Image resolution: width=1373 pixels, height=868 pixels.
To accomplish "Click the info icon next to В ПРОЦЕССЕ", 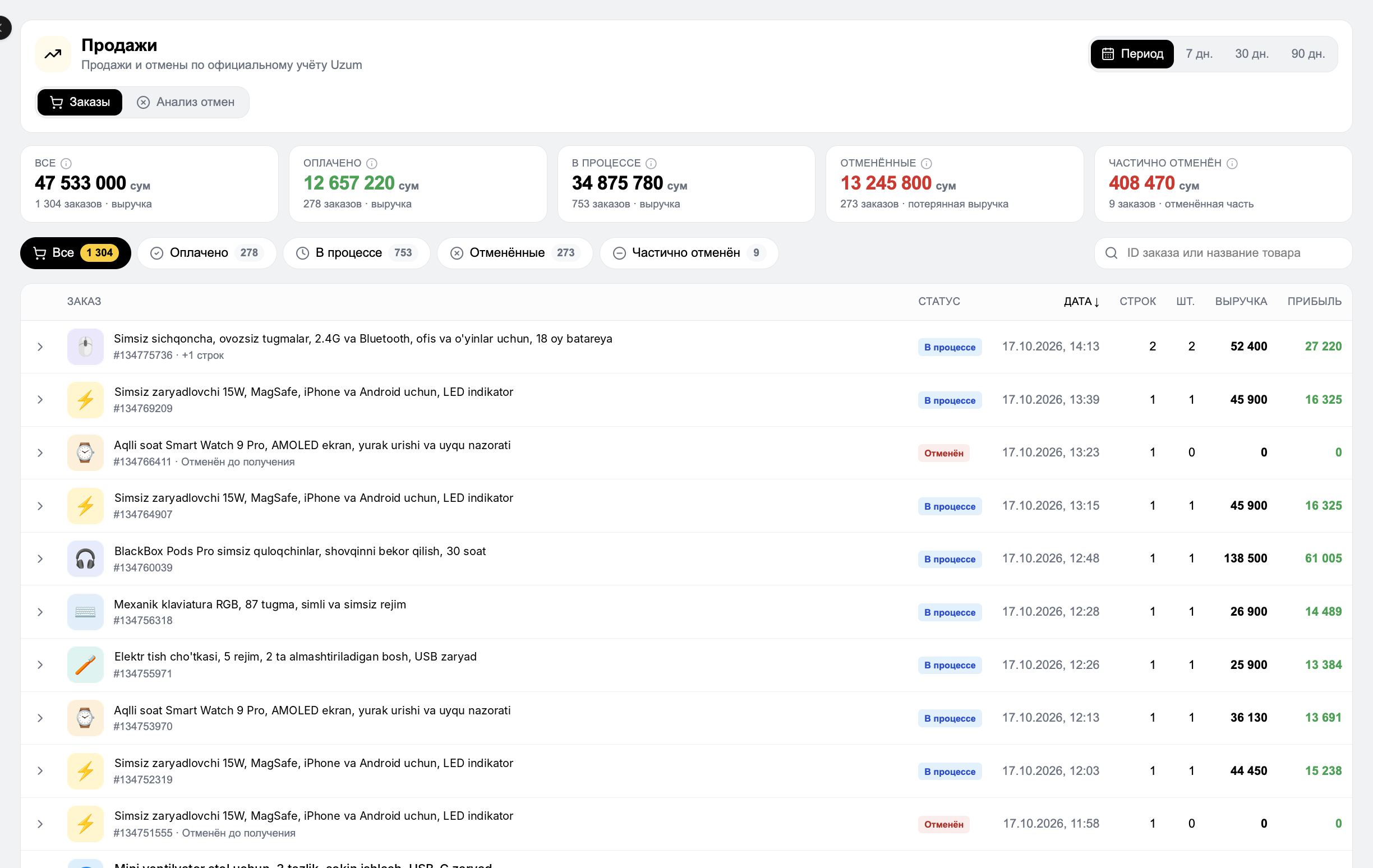I will [651, 164].
